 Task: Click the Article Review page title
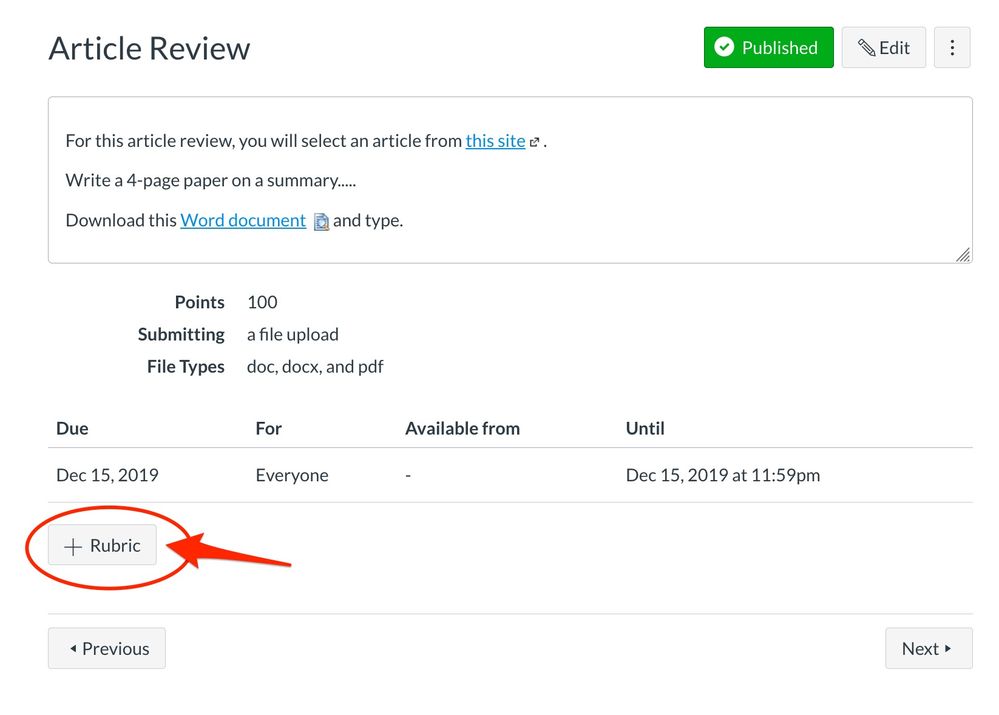(x=149, y=48)
